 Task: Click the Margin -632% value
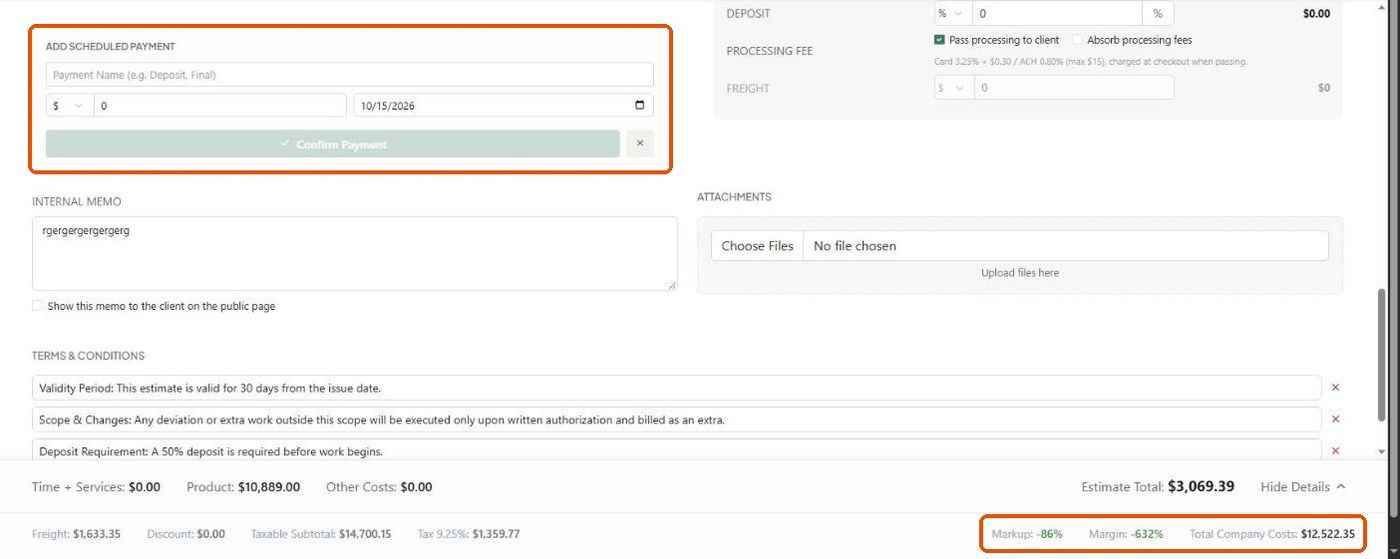(1147, 534)
